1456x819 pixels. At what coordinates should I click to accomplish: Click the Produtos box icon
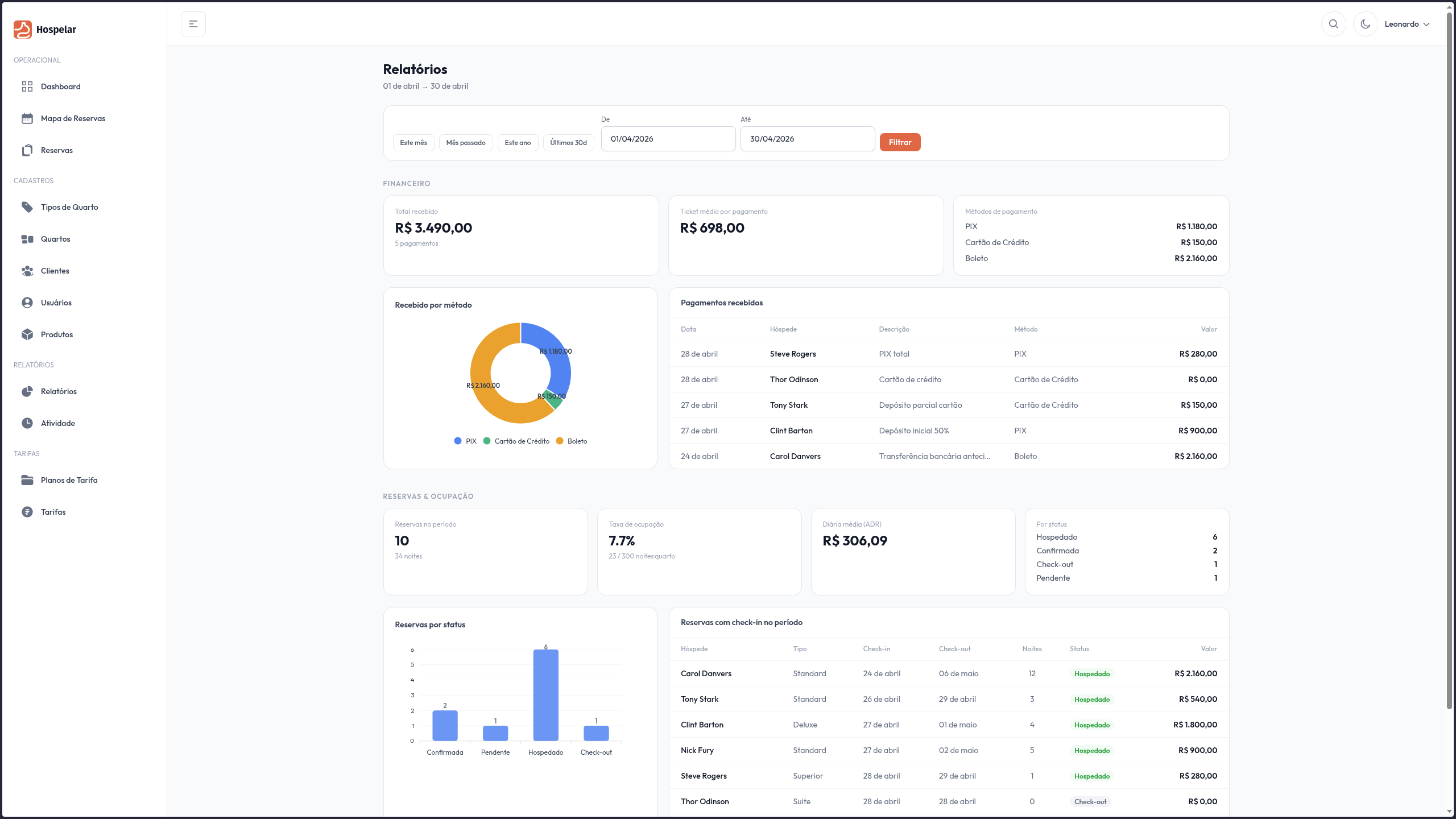[27, 334]
